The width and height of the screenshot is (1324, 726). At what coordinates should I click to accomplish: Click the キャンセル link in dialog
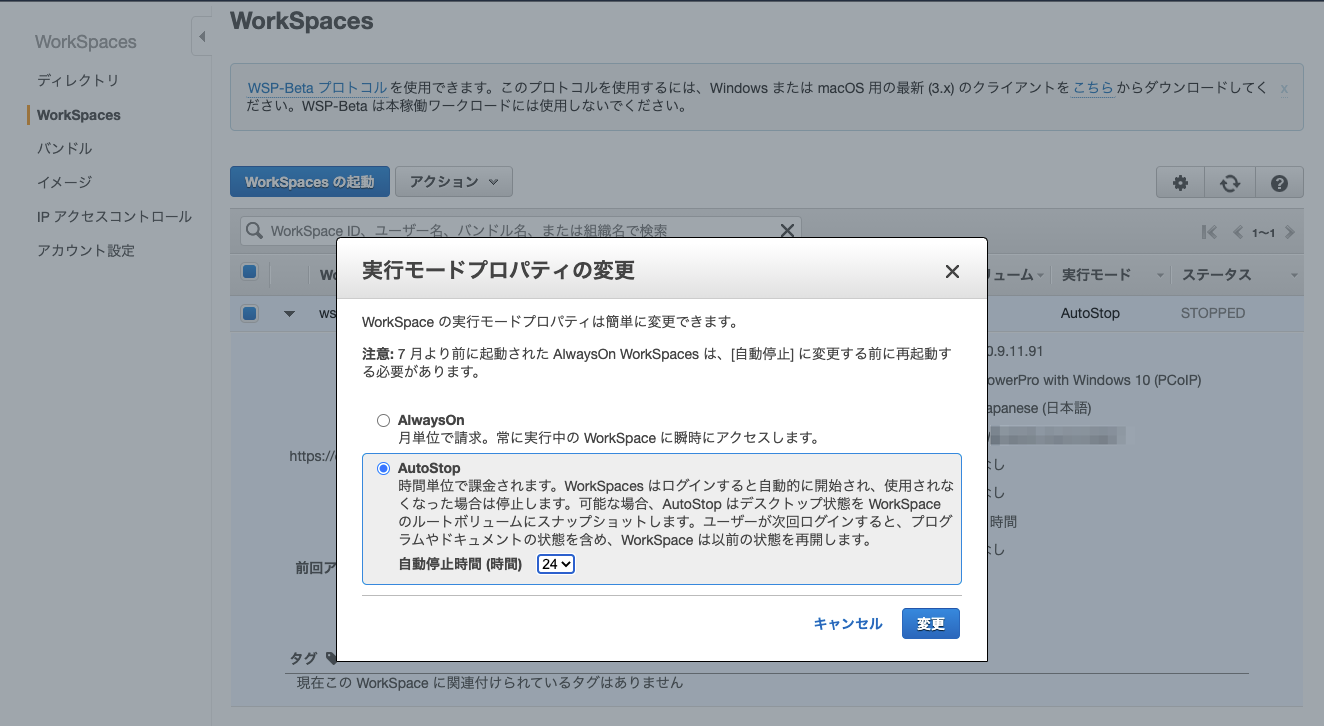coord(848,623)
